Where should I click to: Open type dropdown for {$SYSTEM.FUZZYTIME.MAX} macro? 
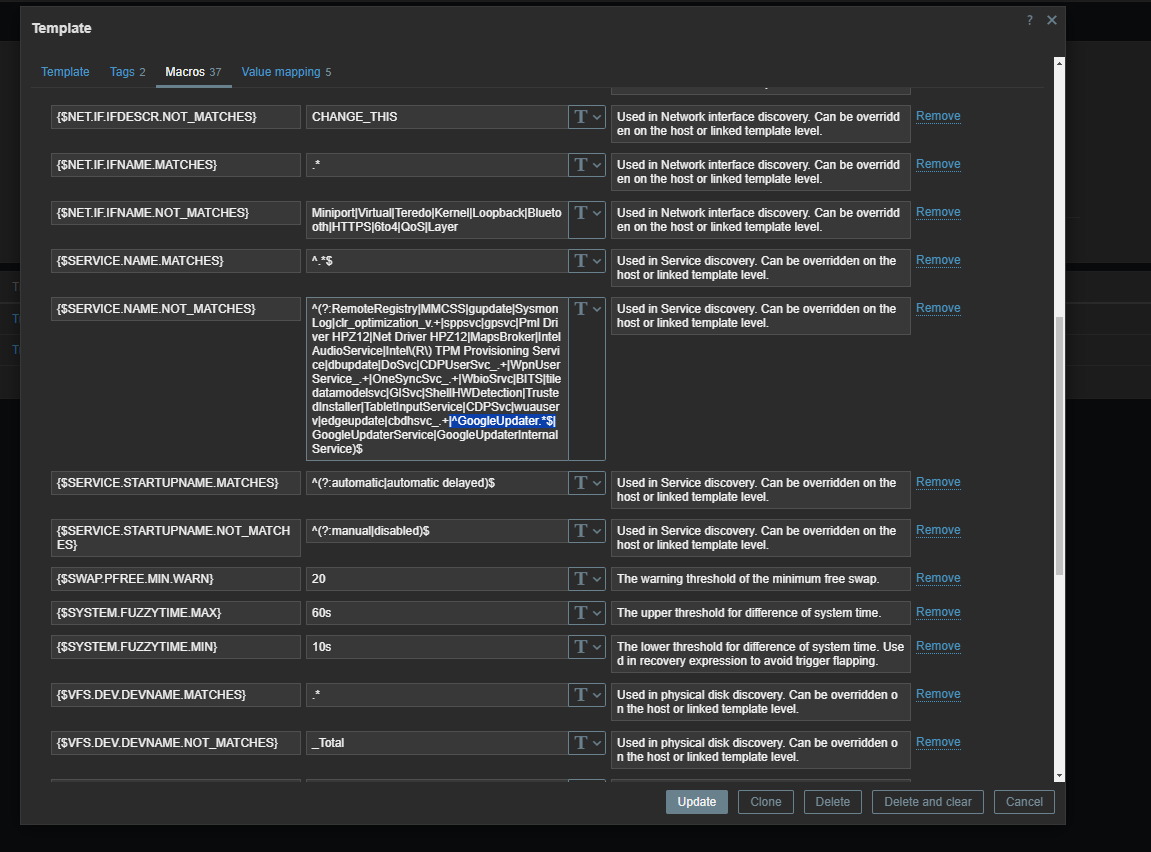pos(587,612)
